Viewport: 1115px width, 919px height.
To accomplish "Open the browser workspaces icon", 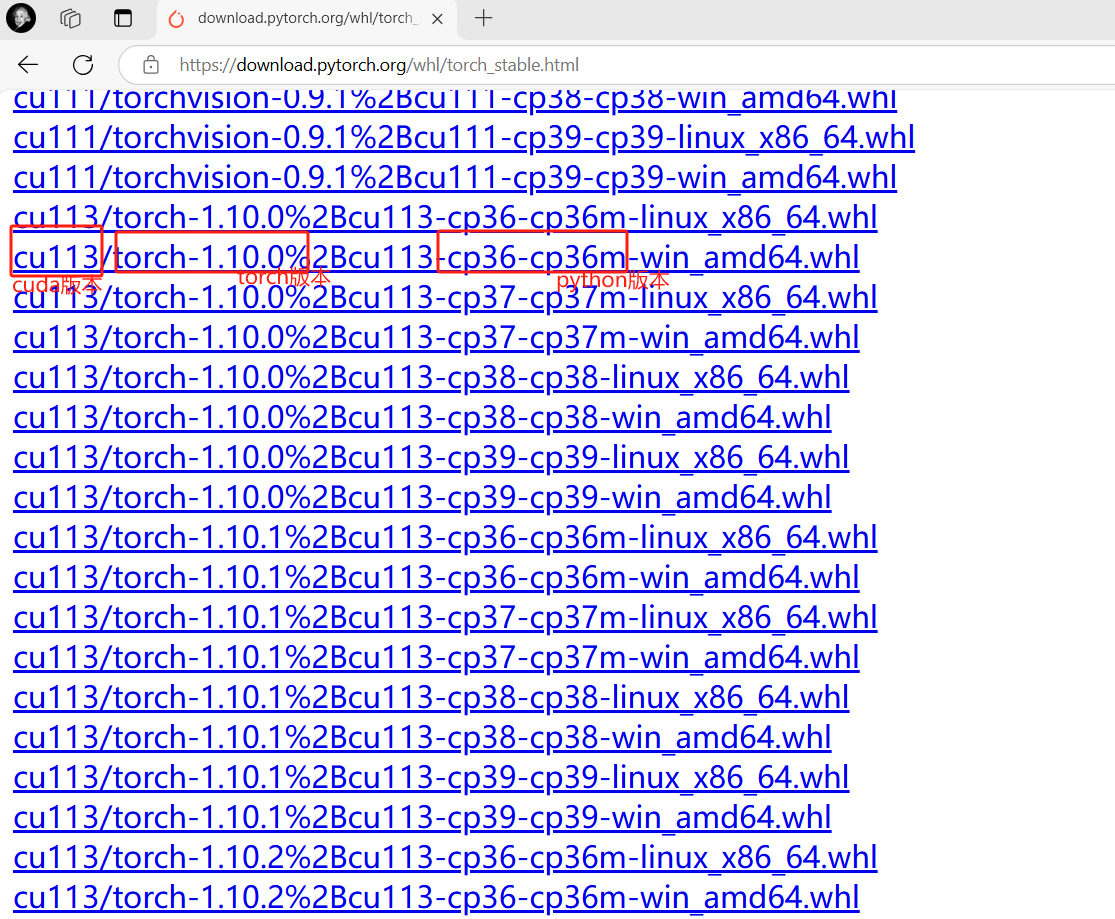I will pyautogui.click(x=70, y=18).
